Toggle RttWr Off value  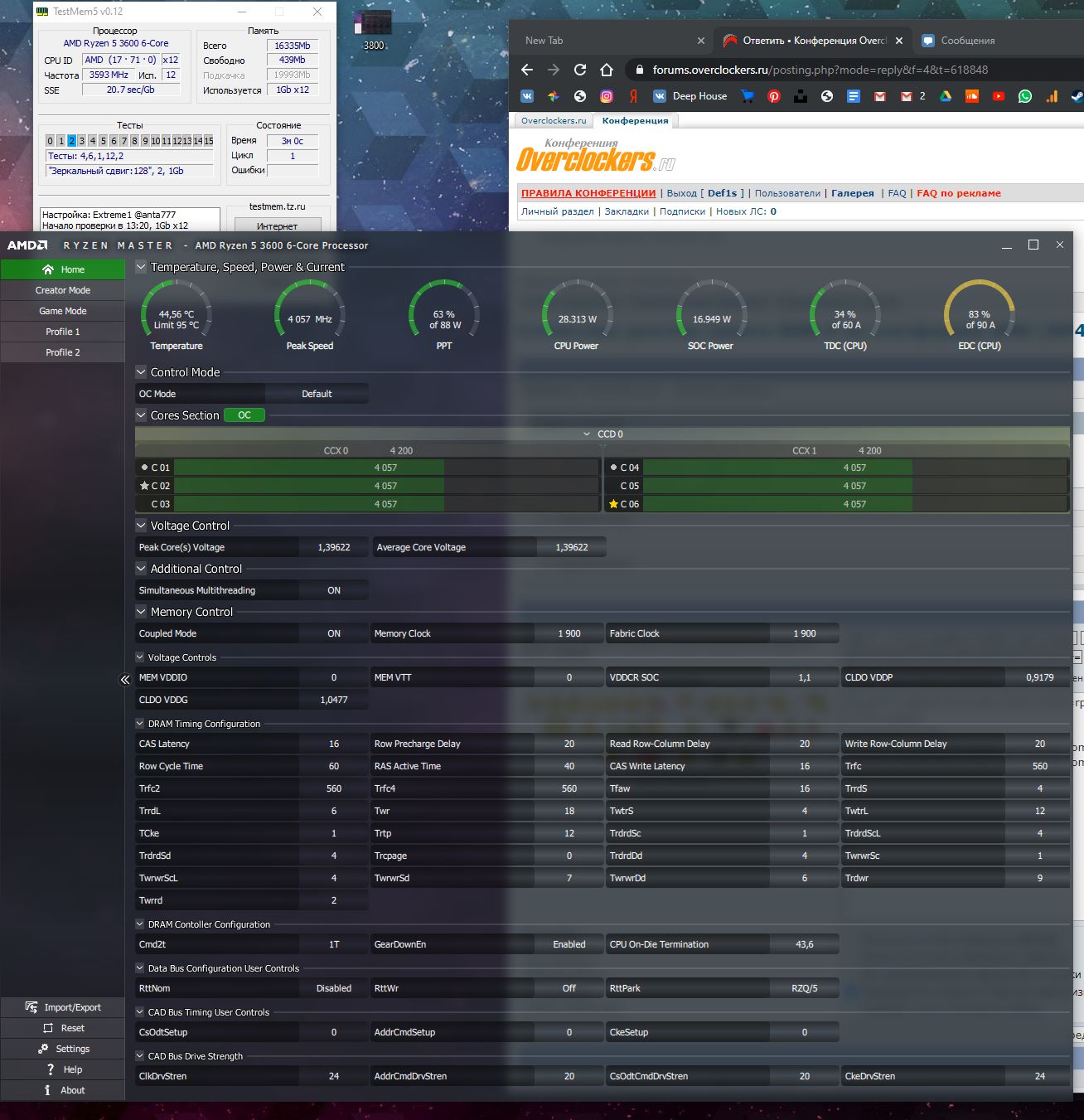[569, 988]
